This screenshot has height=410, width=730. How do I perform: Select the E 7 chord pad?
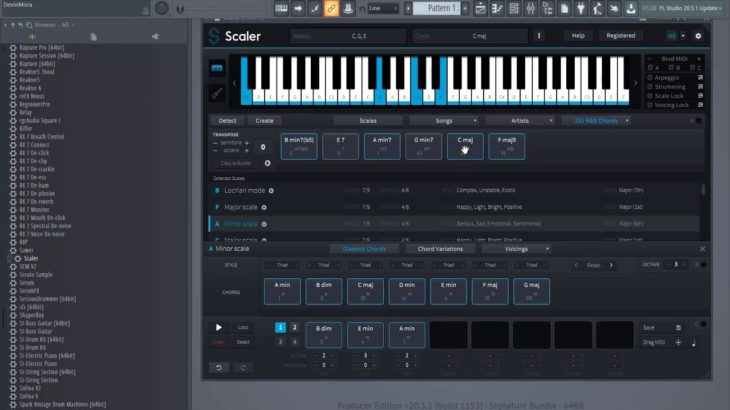point(340,146)
